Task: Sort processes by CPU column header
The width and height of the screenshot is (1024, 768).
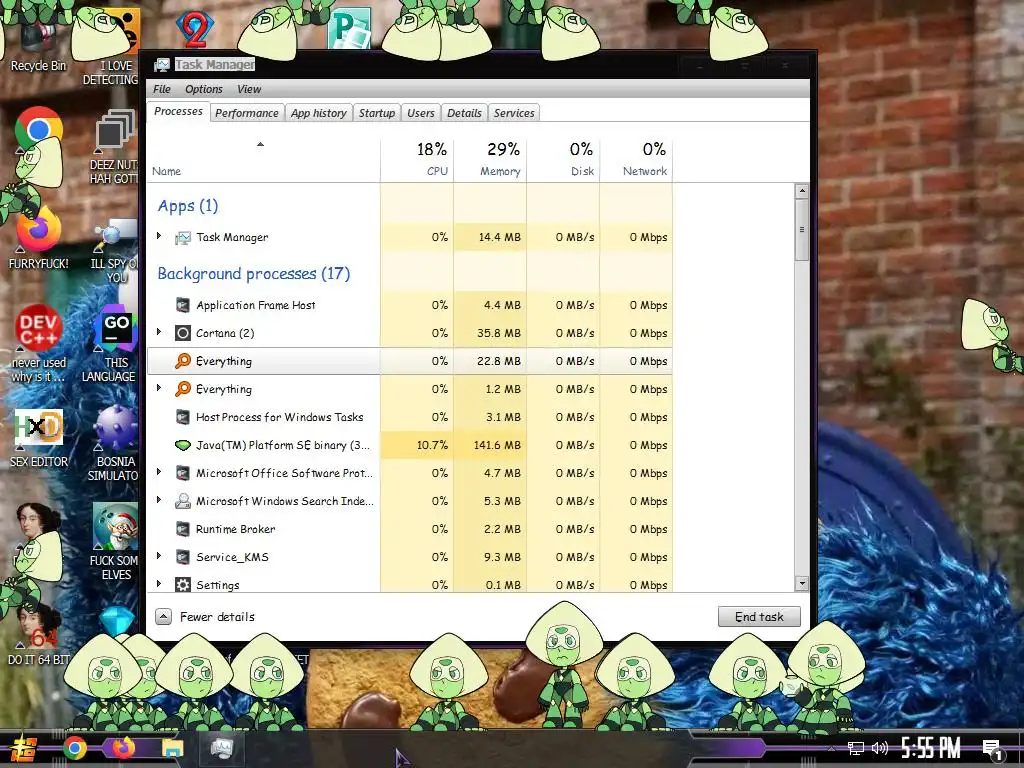Action: coord(417,161)
